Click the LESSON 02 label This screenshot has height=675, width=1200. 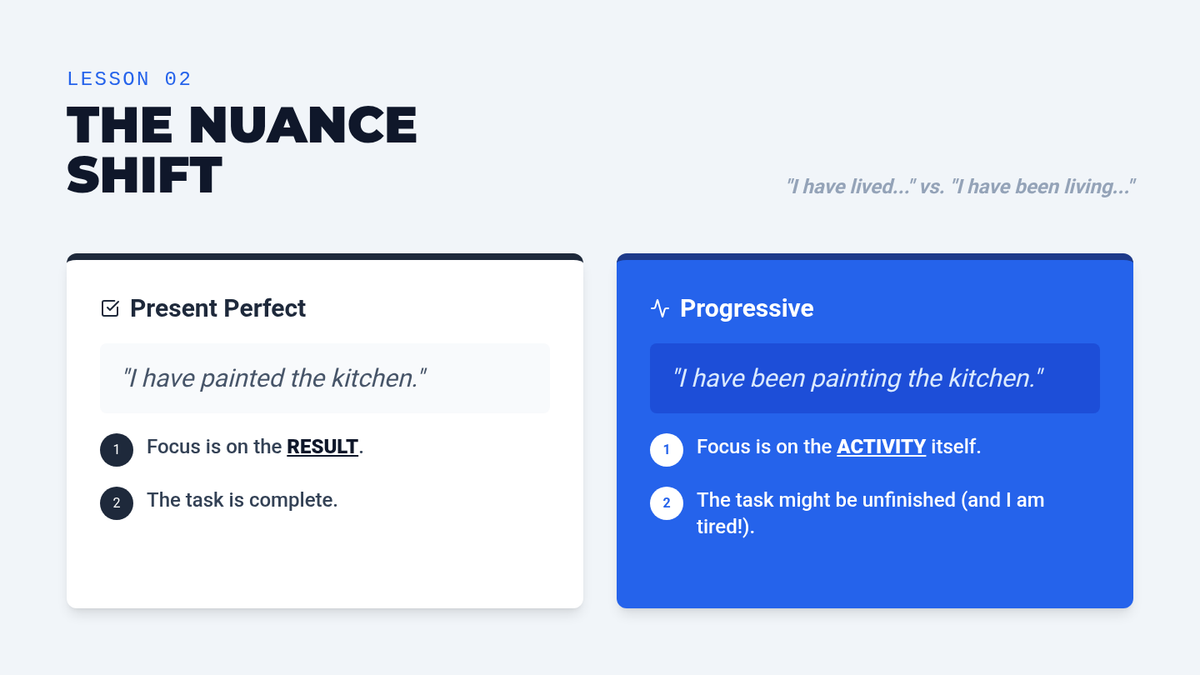[129, 79]
